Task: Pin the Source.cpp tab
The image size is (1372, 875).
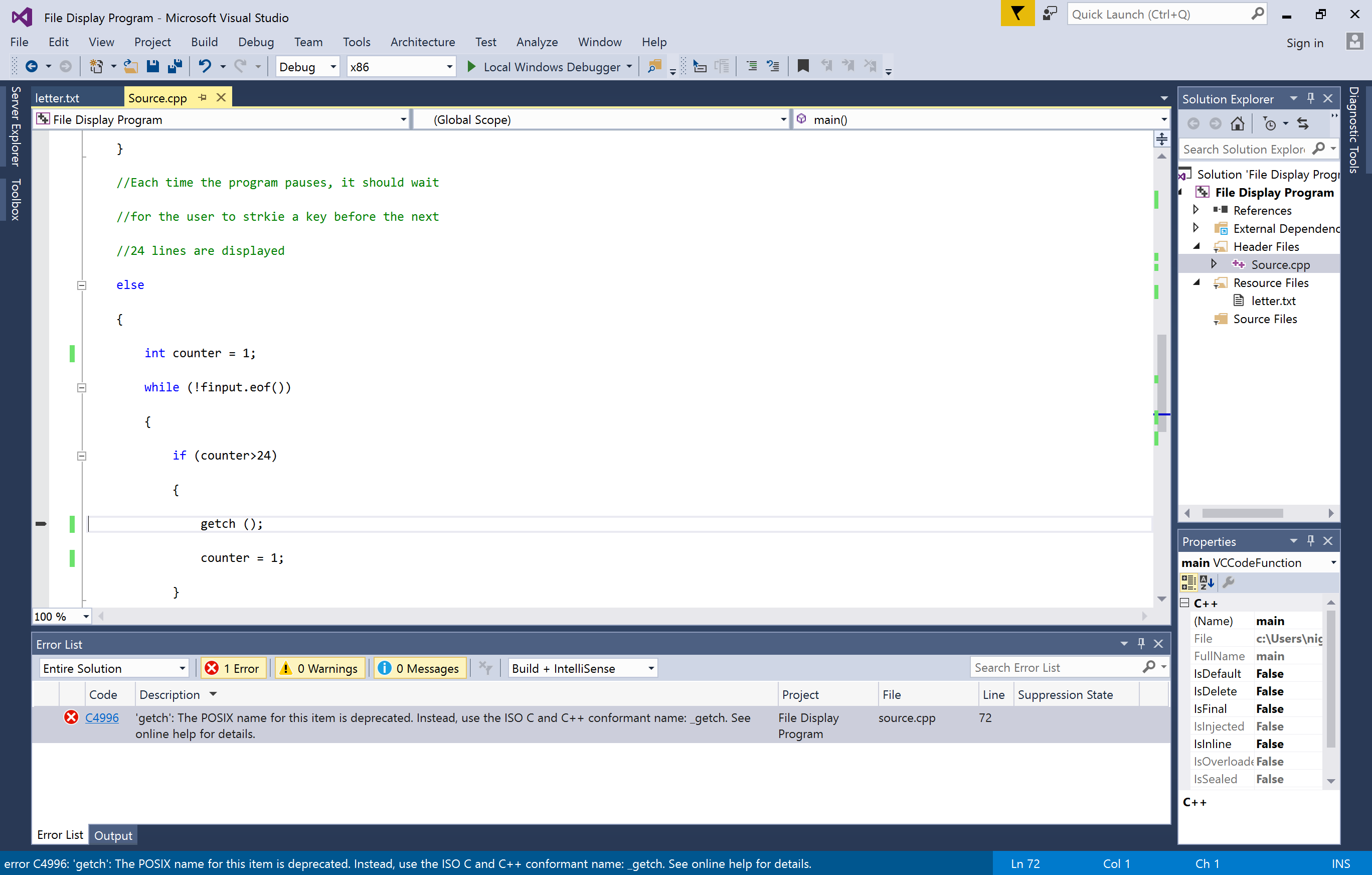Action: pyautogui.click(x=202, y=97)
